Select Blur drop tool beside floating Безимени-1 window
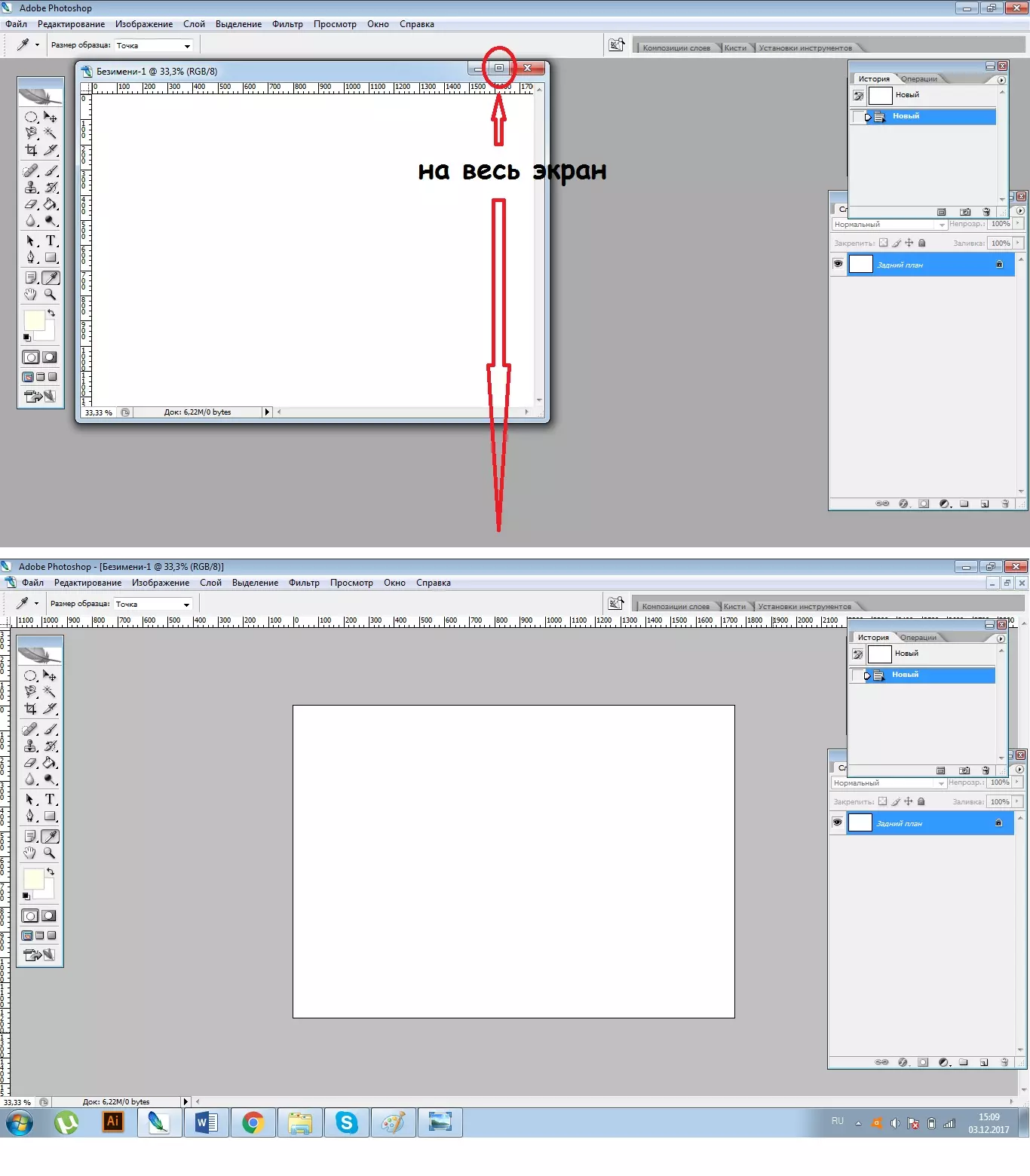Screen dimensions: 1030x1176 click(31, 221)
